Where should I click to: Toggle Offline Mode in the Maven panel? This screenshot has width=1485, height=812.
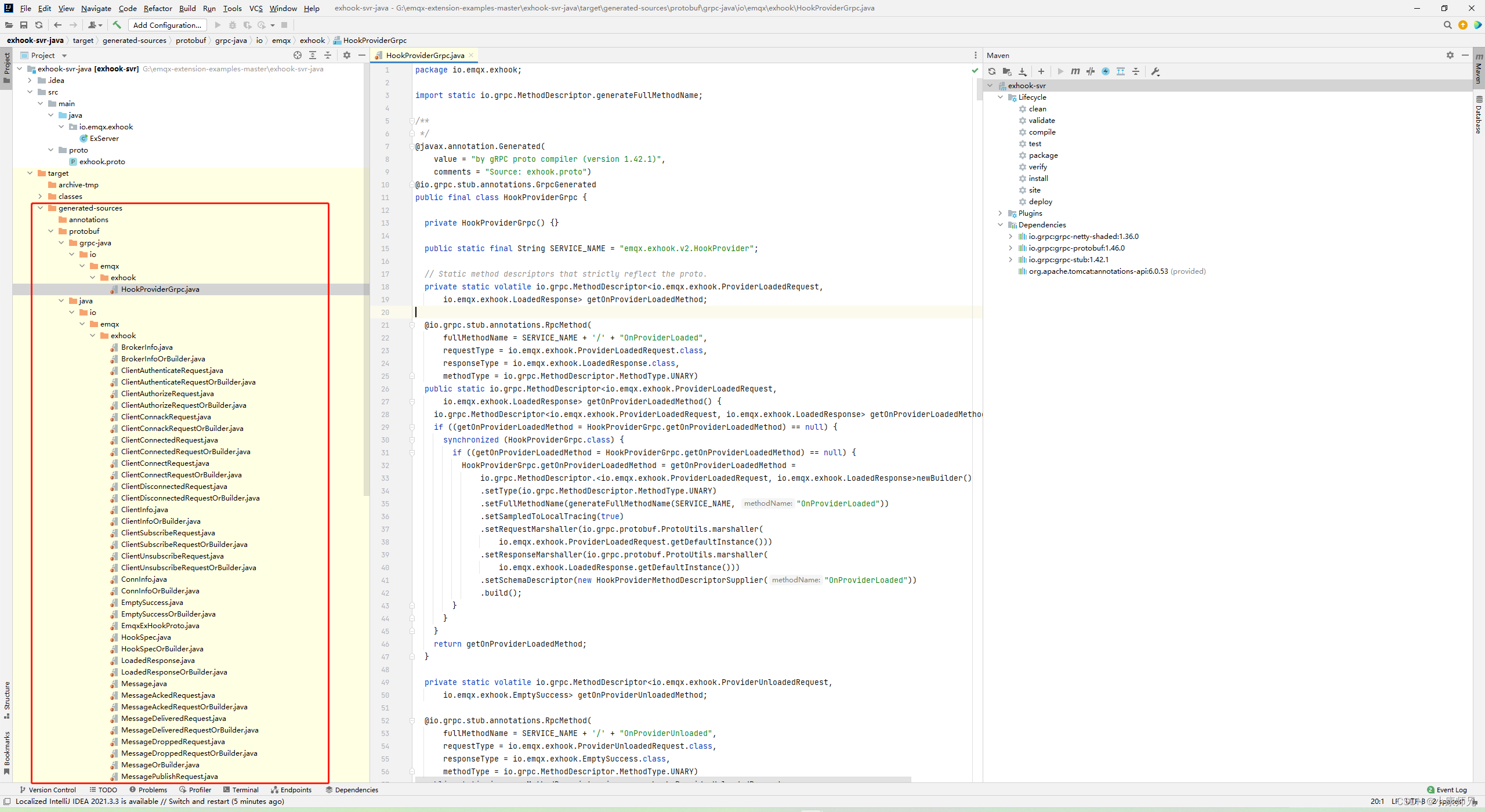pyautogui.click(x=1106, y=71)
